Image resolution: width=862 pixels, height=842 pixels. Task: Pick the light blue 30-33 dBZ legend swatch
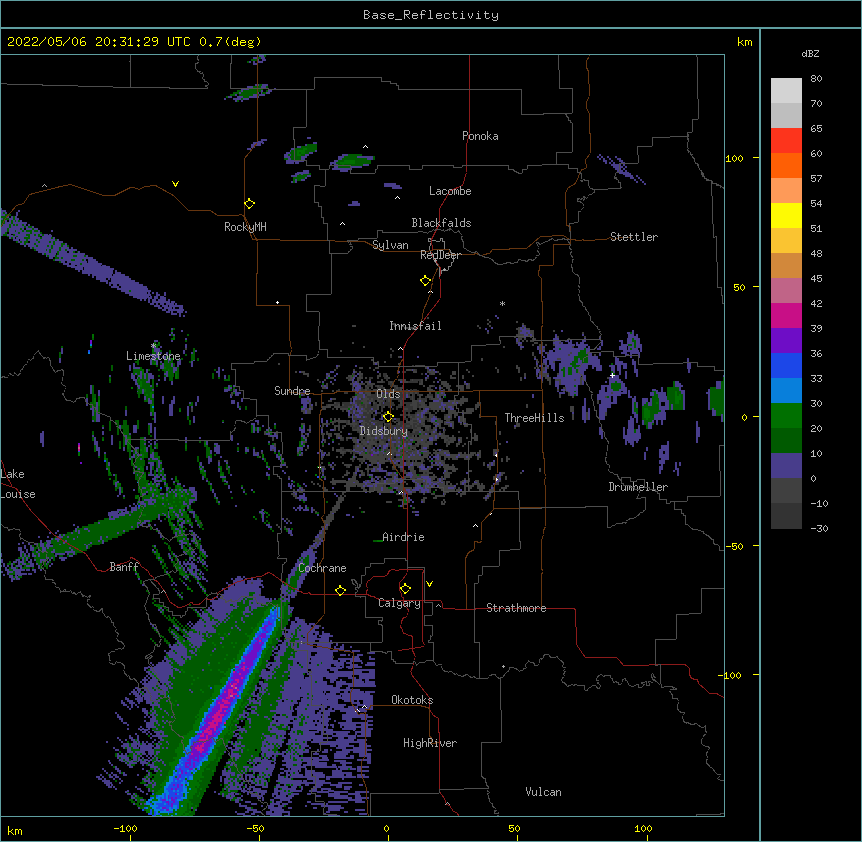point(786,390)
